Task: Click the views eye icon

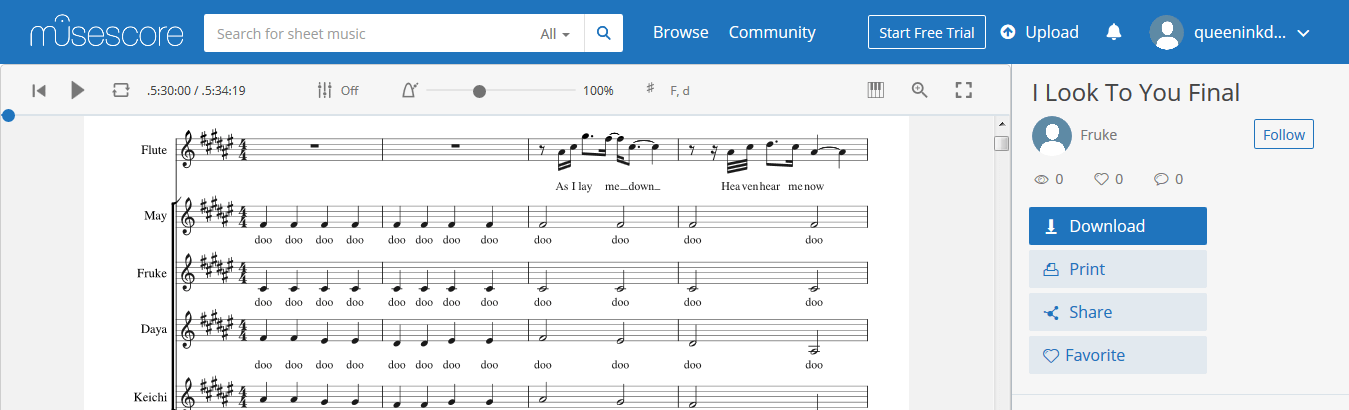Action: [x=1040, y=180]
